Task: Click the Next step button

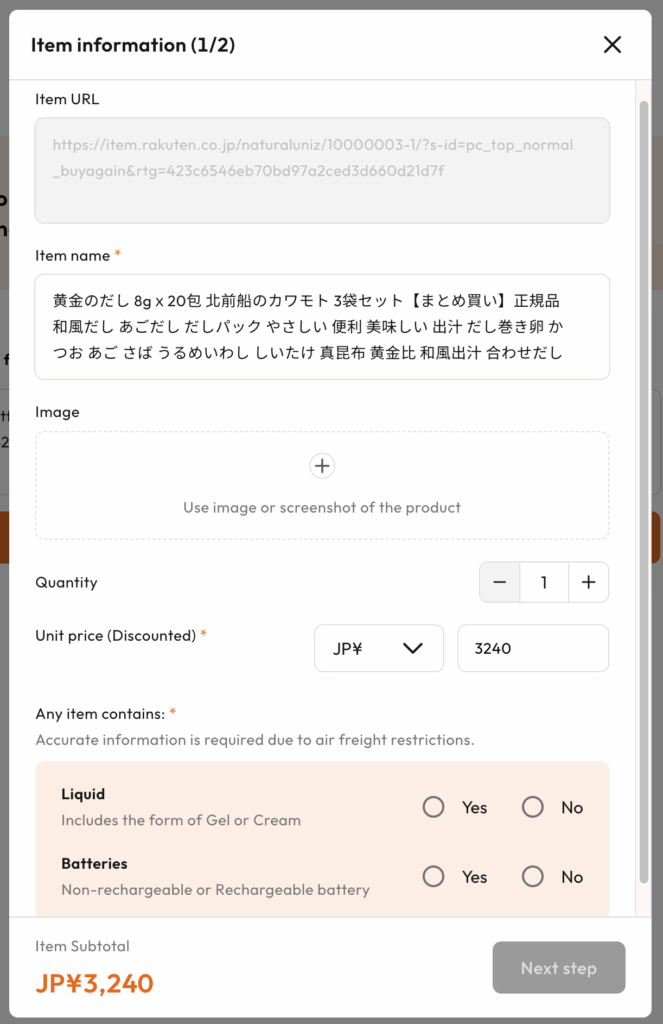Action: [558, 968]
